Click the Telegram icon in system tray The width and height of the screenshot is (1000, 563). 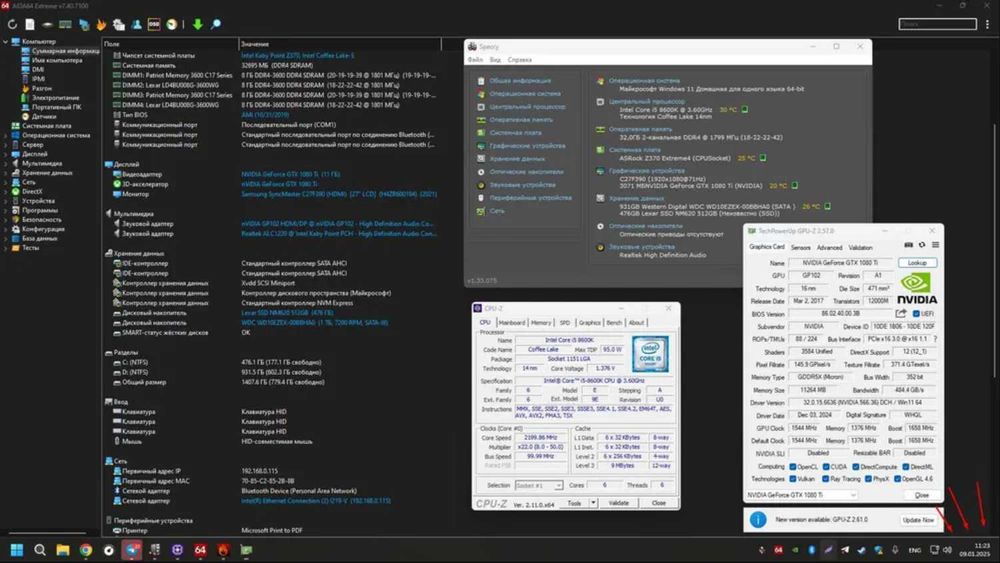(x=845, y=550)
